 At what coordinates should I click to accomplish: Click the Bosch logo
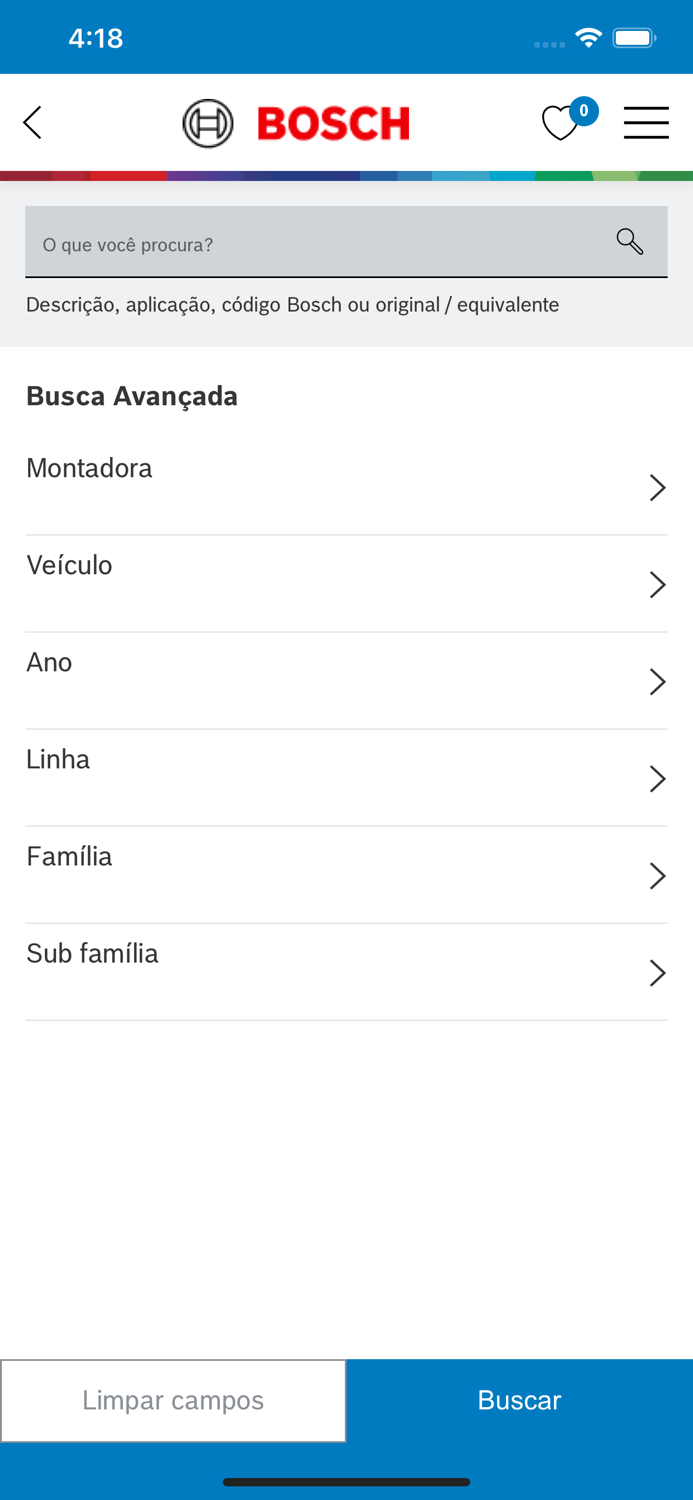(x=296, y=124)
